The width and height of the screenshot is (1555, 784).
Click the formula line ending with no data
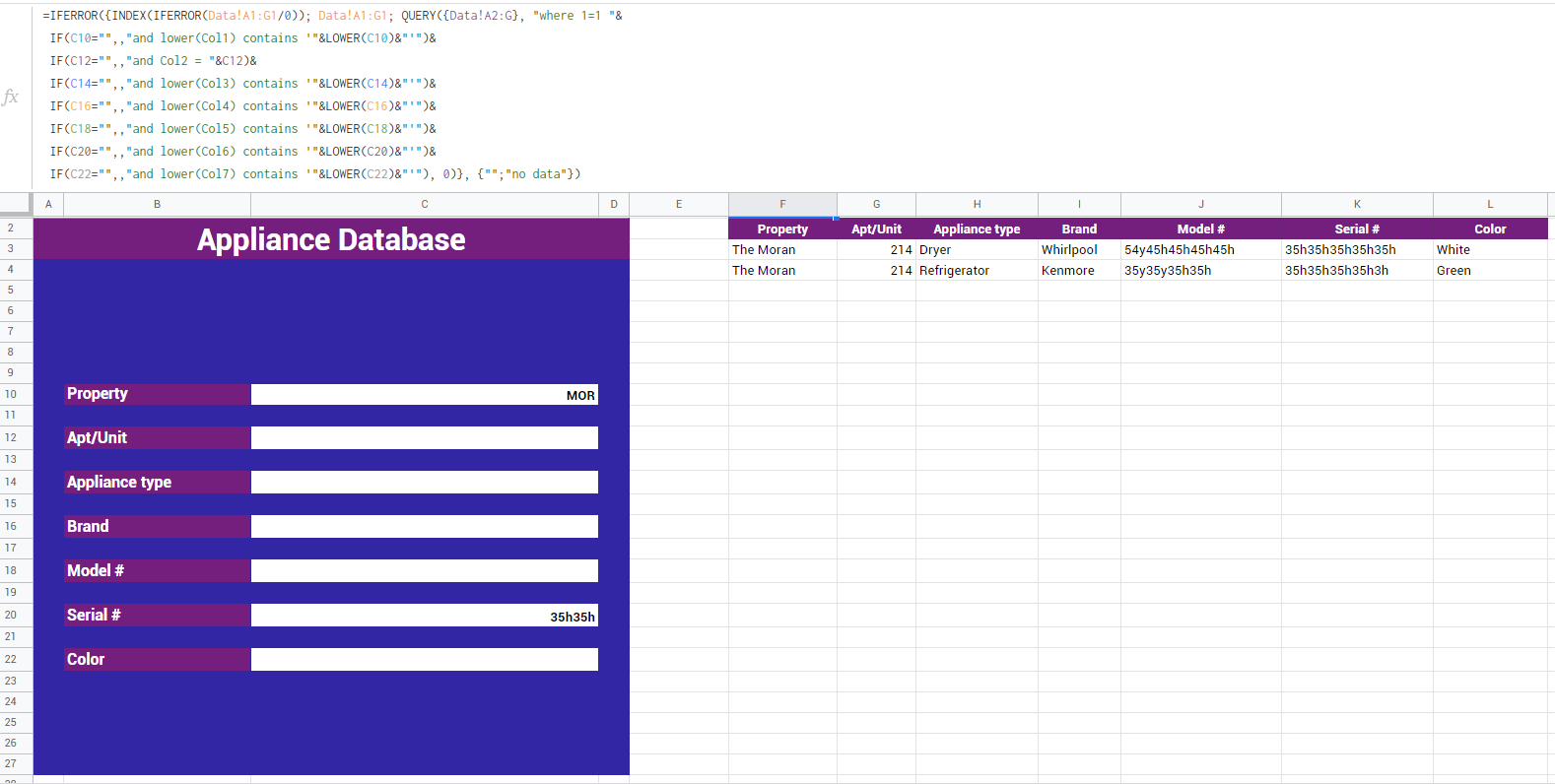pyautogui.click(x=315, y=174)
